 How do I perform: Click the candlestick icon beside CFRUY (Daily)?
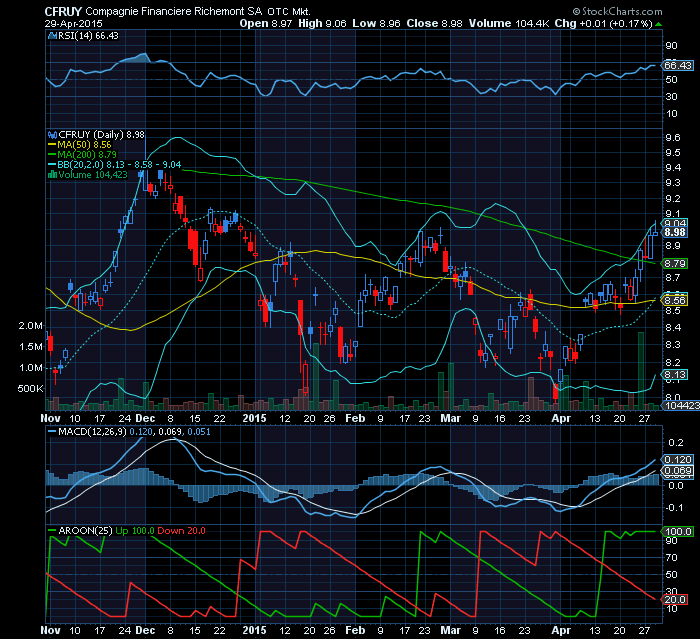(53, 135)
